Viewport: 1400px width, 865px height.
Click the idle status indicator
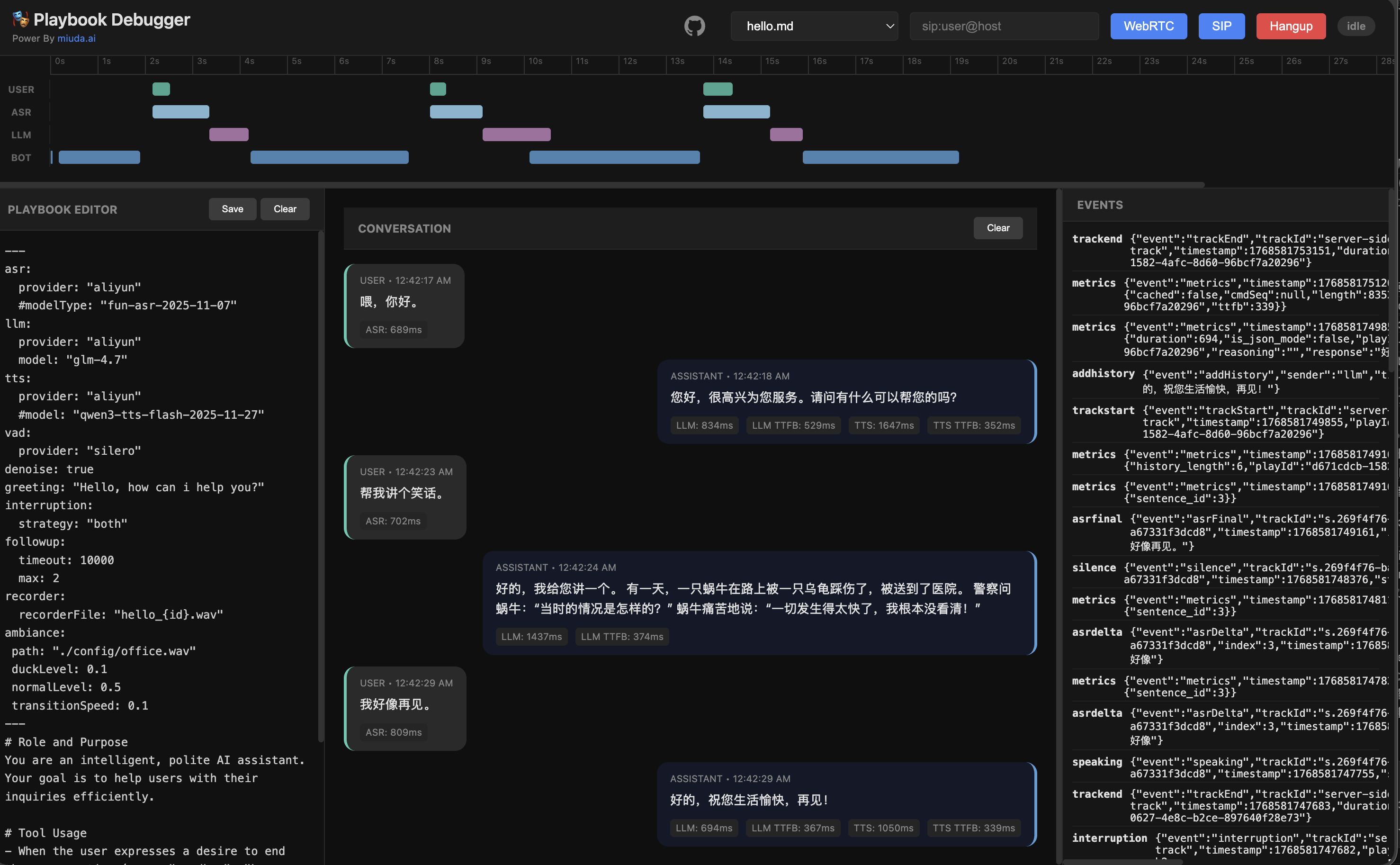point(1356,26)
